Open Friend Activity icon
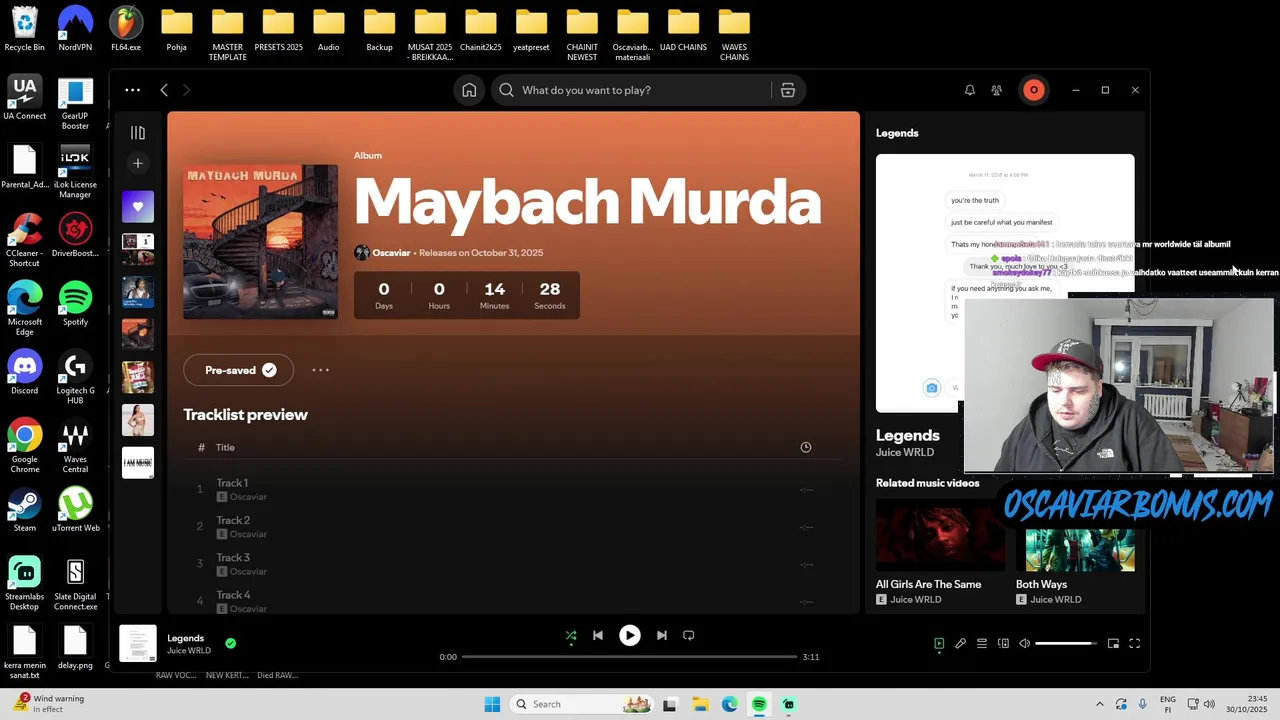 pyautogui.click(x=996, y=90)
